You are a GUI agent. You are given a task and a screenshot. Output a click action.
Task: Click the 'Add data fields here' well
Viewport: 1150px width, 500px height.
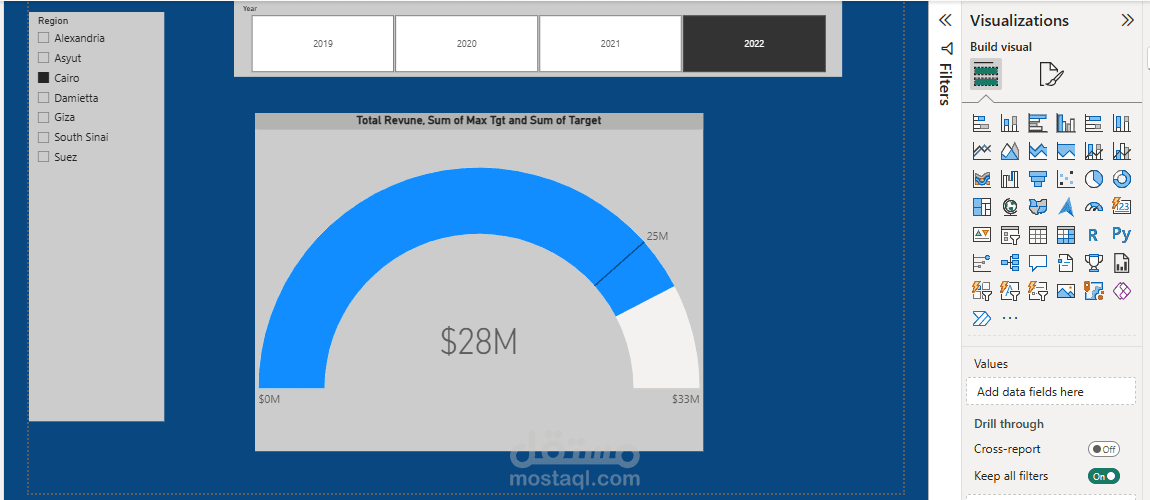(1051, 391)
